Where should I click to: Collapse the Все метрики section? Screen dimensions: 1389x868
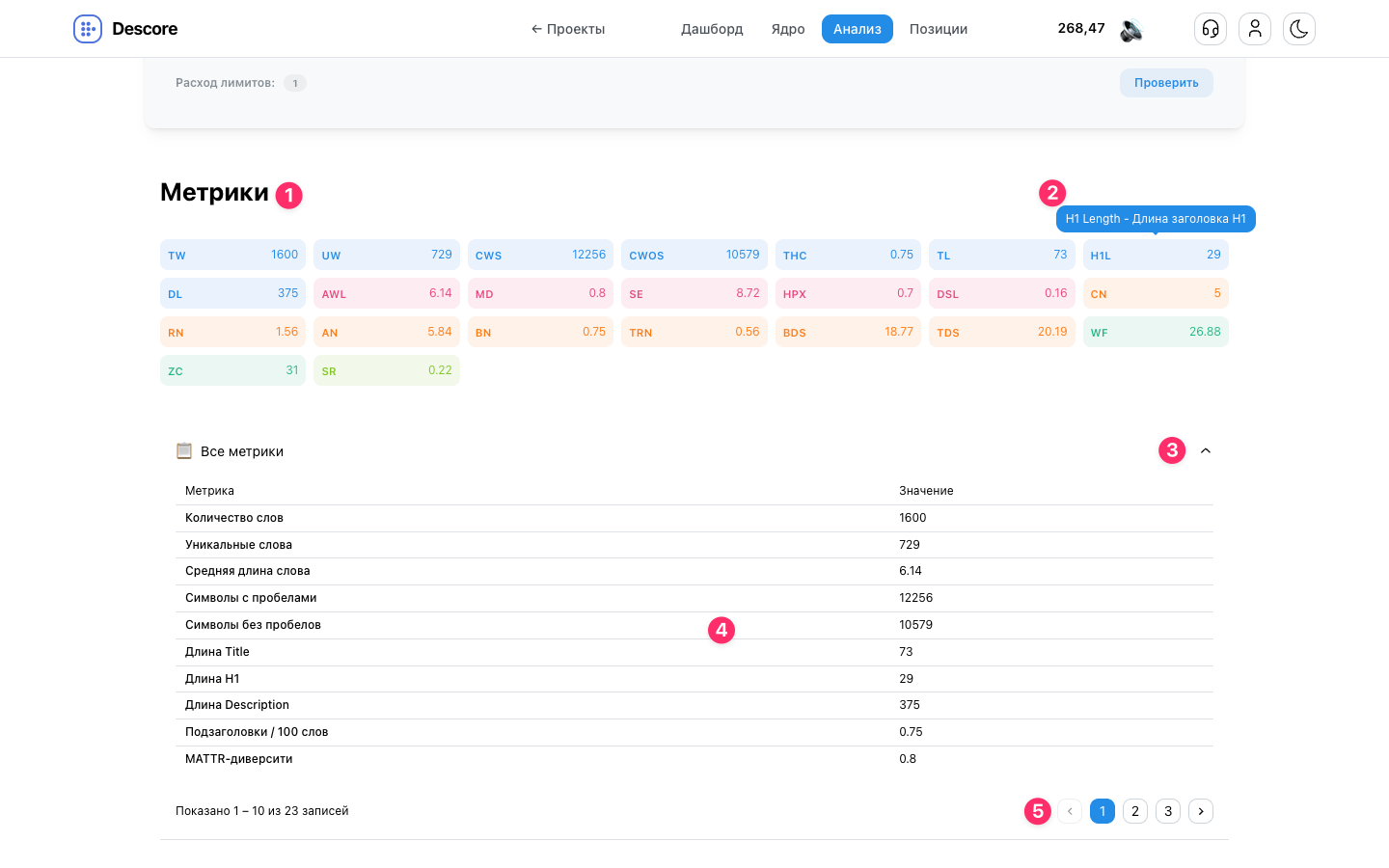(1206, 450)
